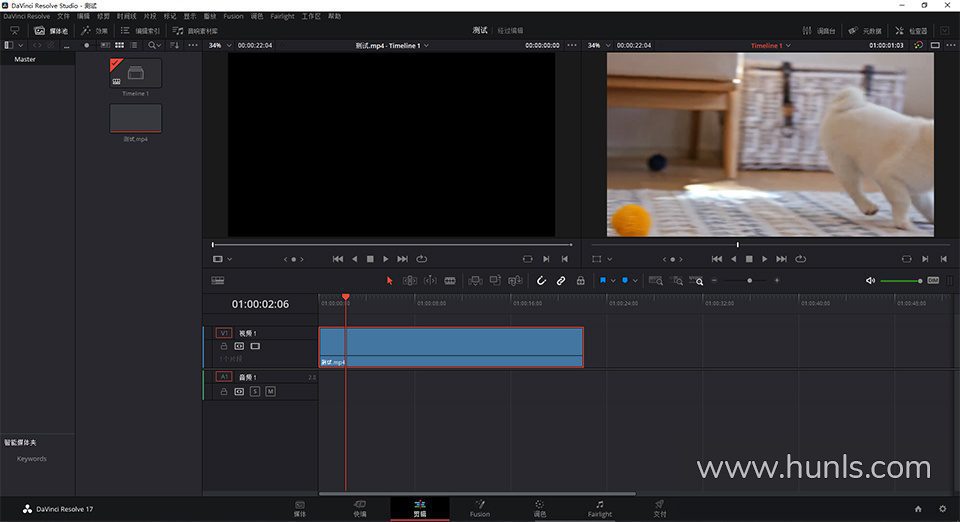Select the Master bin
Screen dimensions: 960x522
click(25, 59)
